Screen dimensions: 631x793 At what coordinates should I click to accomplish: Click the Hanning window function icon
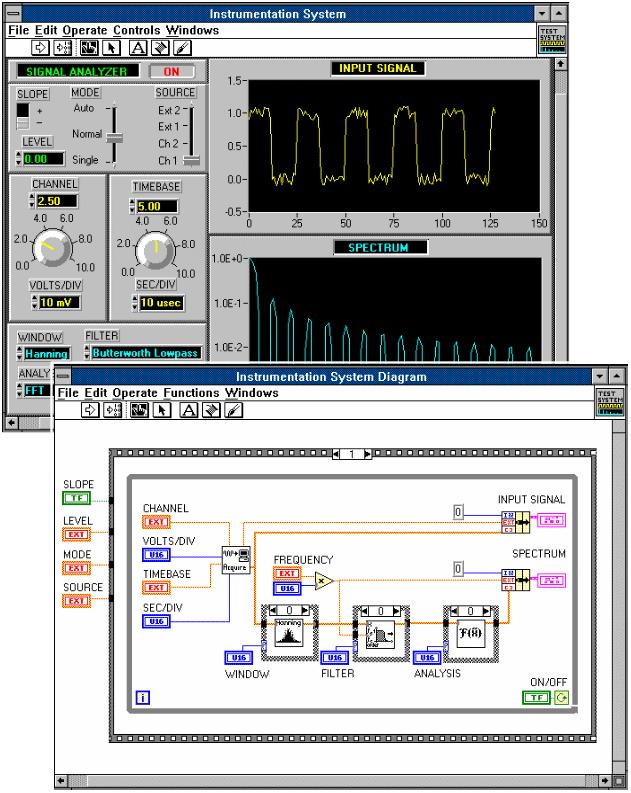[x=288, y=633]
